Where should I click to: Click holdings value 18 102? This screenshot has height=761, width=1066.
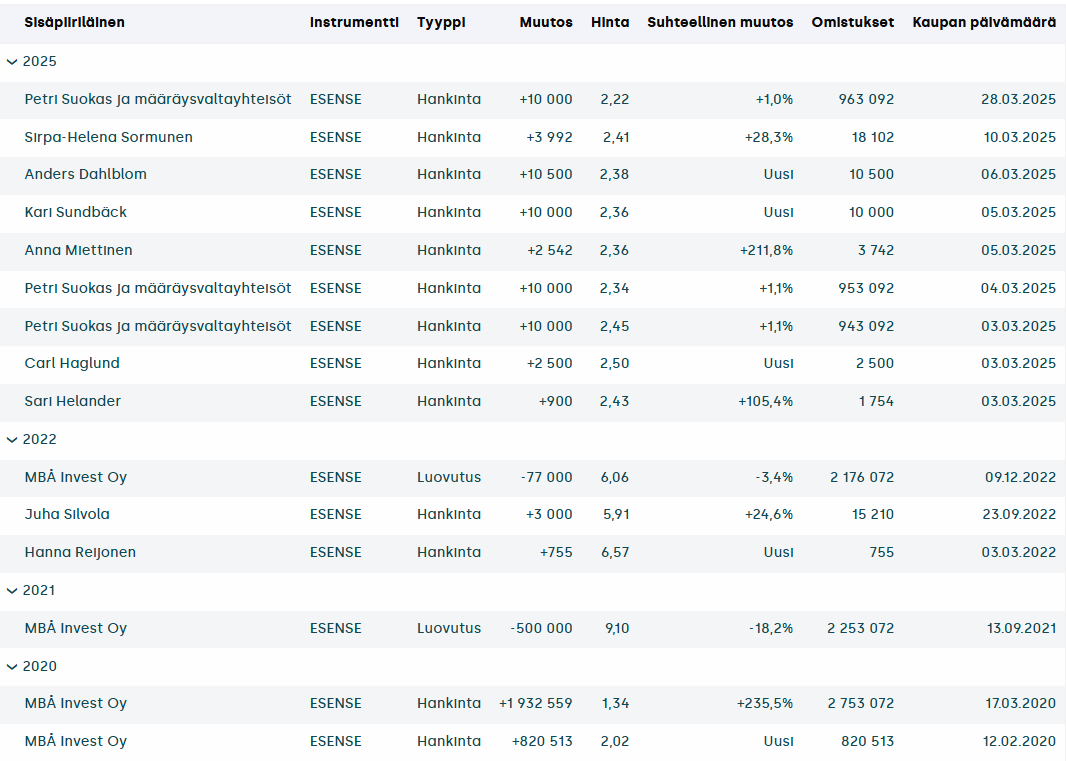click(x=873, y=137)
